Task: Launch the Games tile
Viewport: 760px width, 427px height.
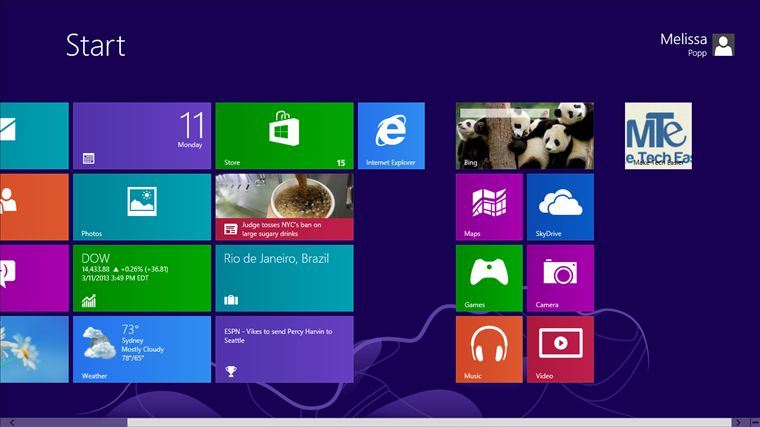Action: [489, 277]
